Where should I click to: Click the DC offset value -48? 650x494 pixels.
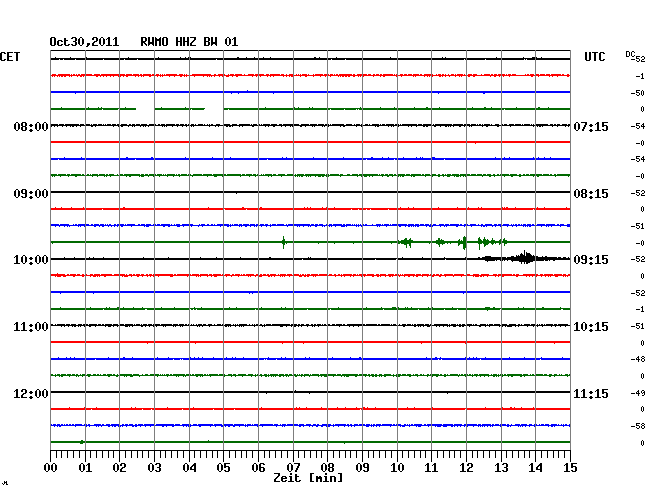[x=638, y=359]
